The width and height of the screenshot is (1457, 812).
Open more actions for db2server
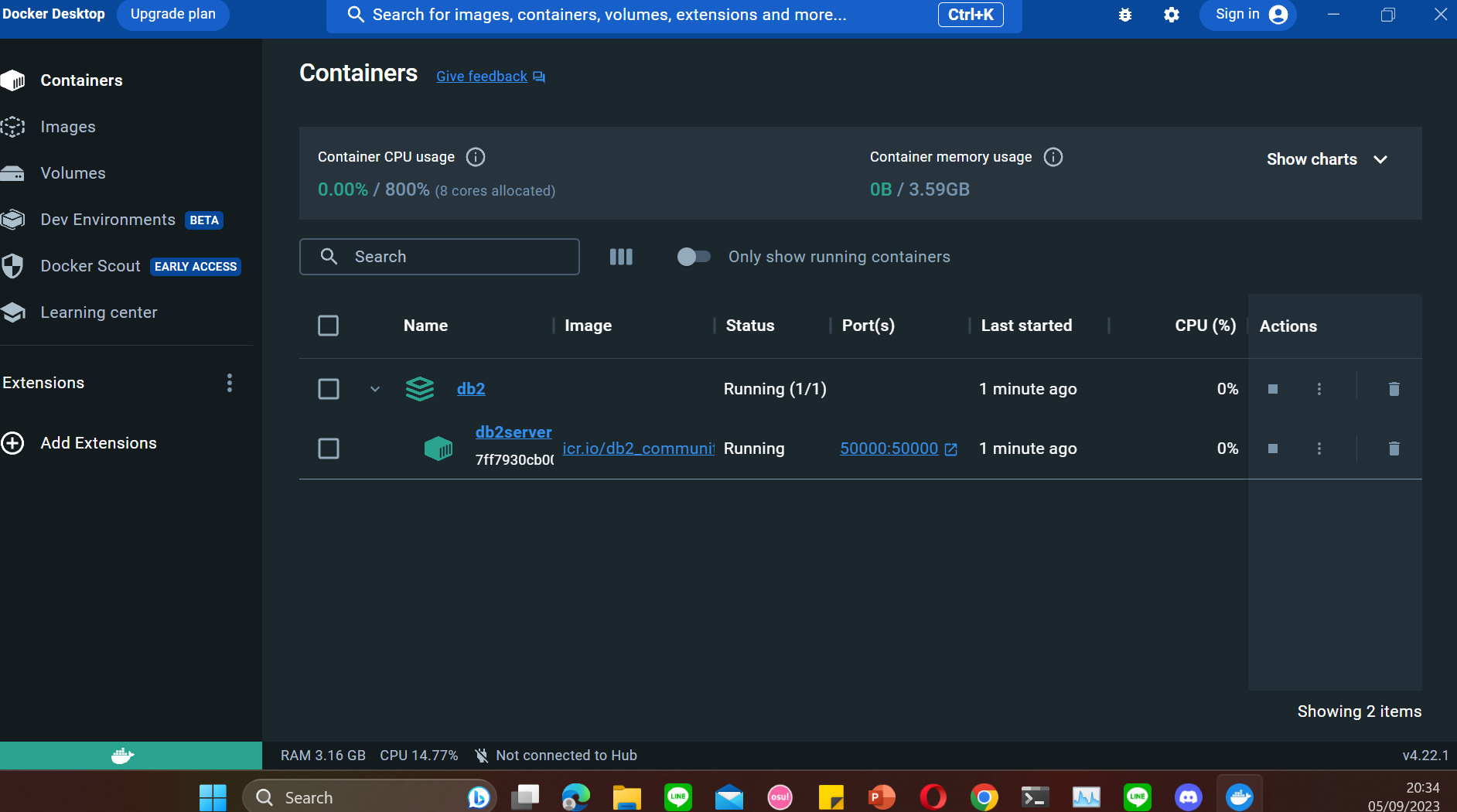pos(1319,449)
